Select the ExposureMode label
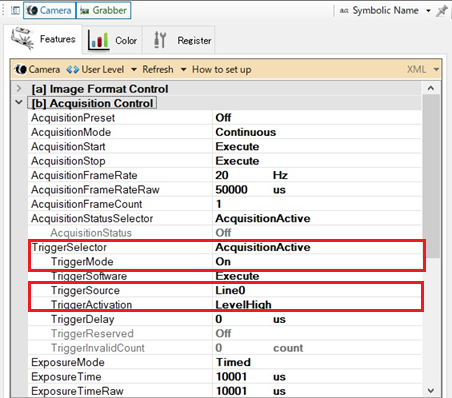 coord(68,362)
